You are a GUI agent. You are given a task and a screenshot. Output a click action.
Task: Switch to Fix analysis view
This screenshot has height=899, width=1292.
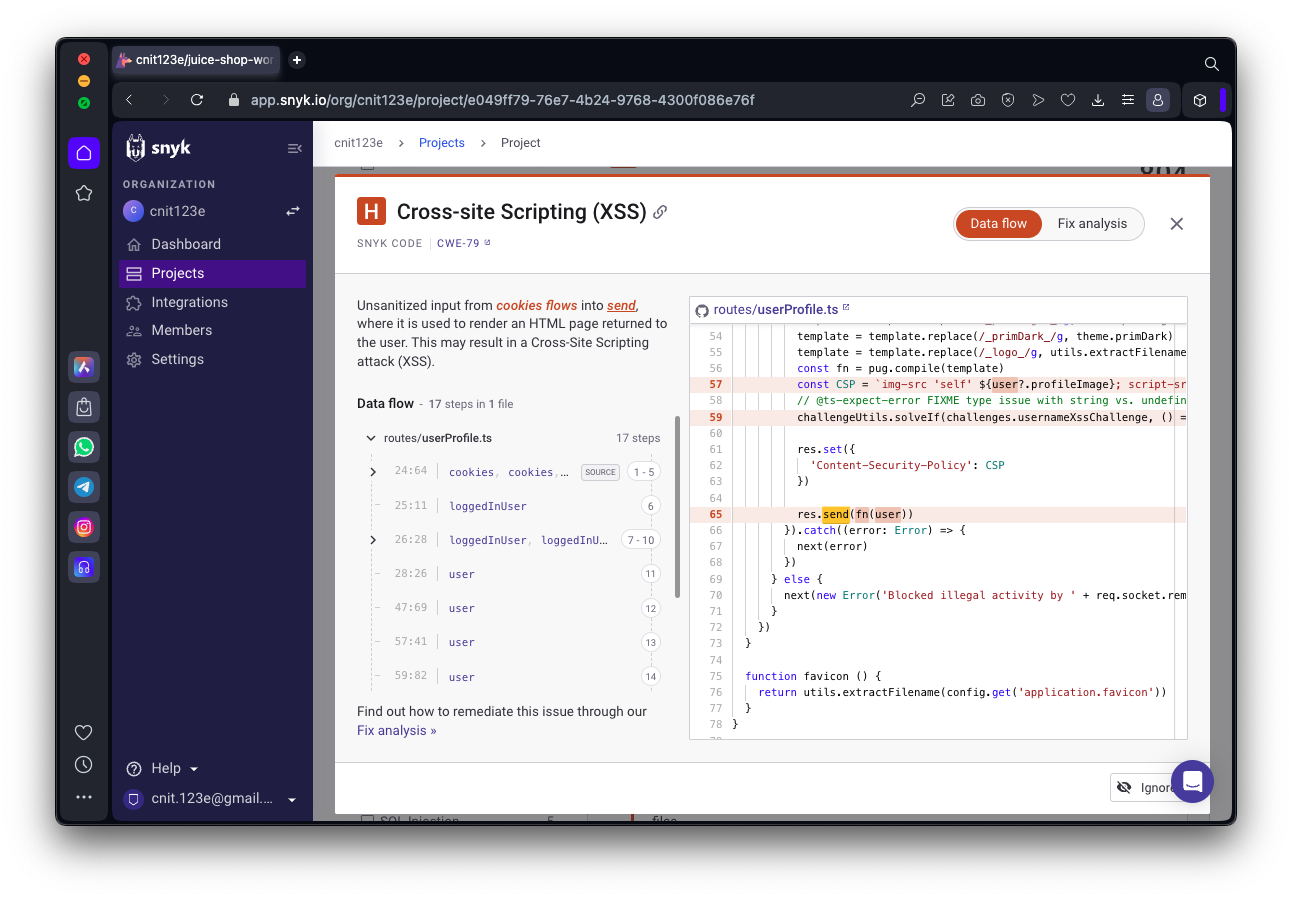click(x=1092, y=224)
